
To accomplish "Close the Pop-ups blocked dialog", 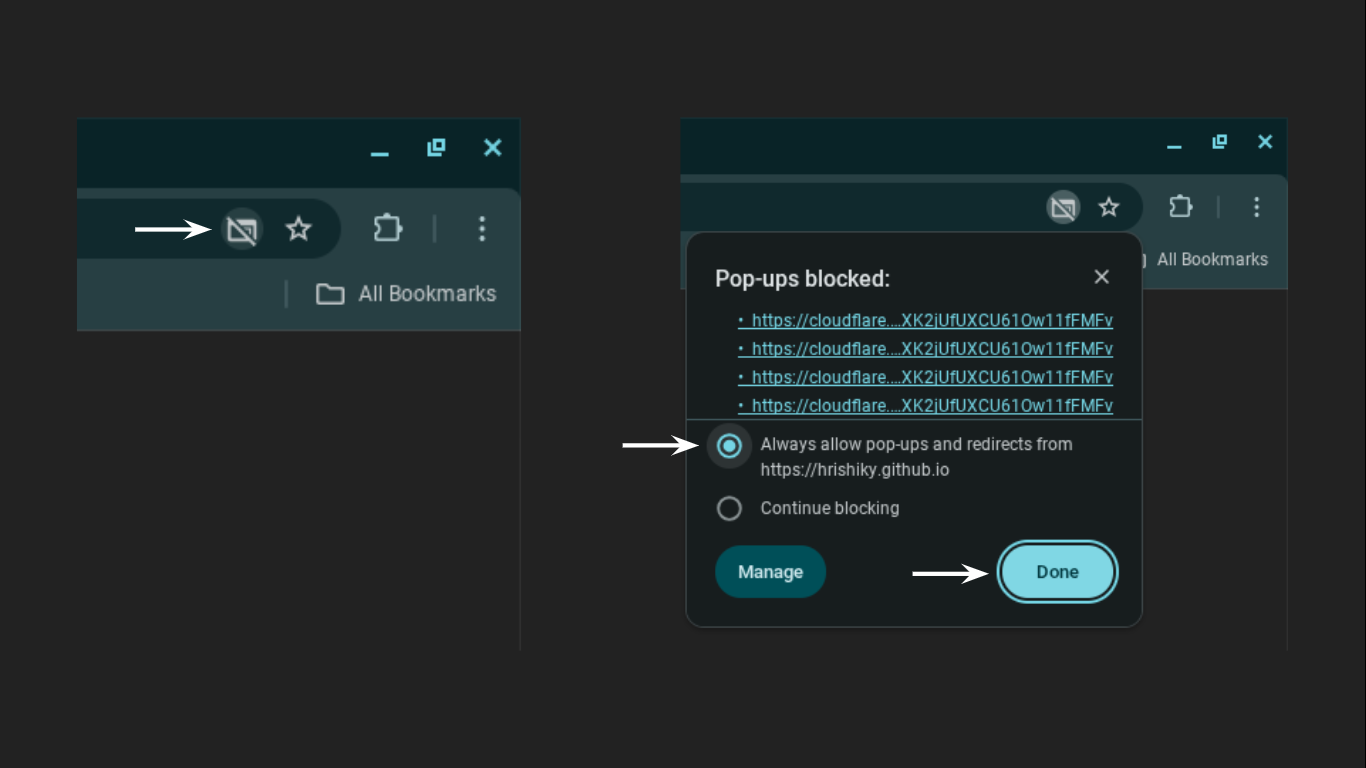I will pos(1101,277).
